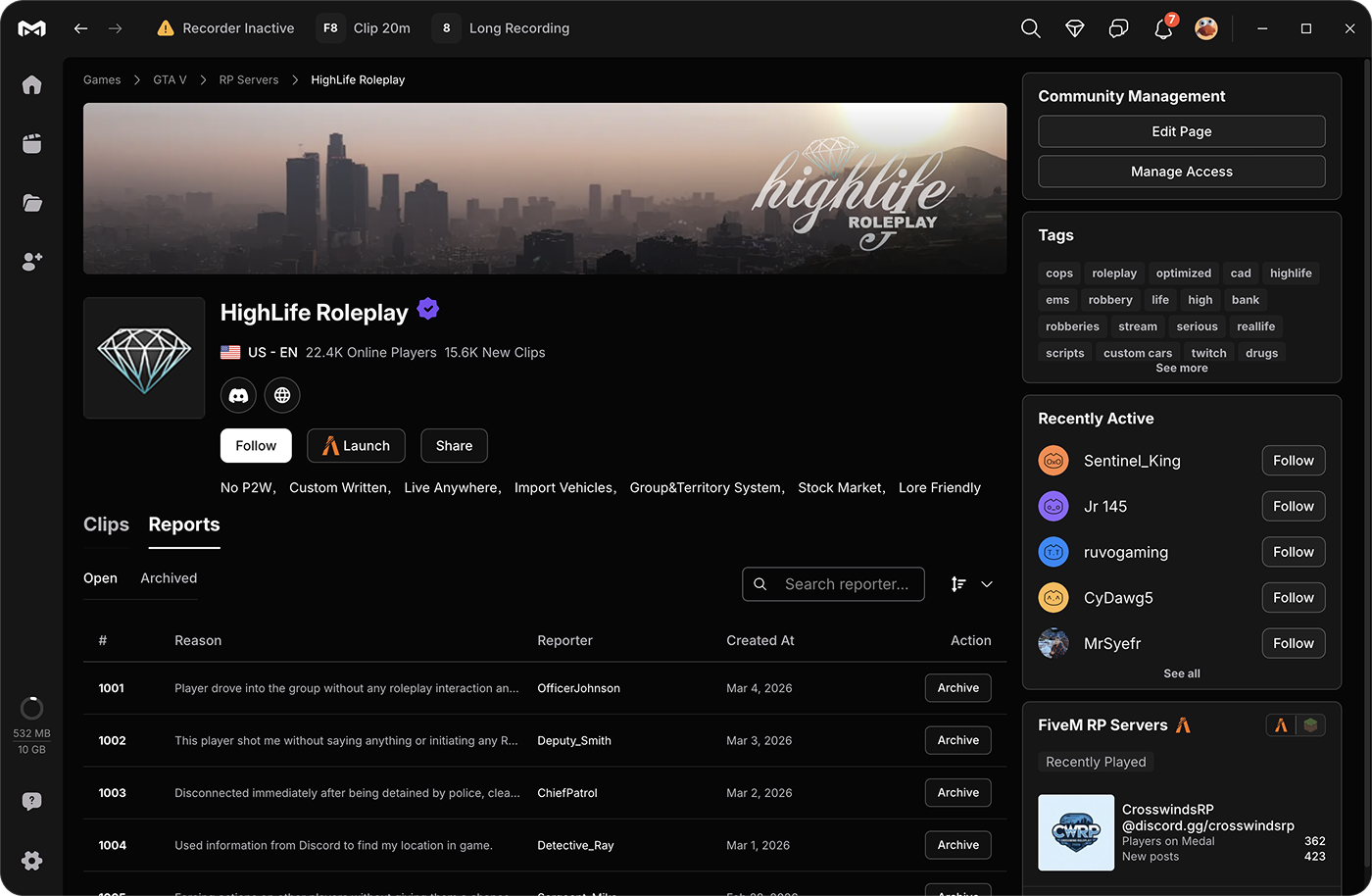Image resolution: width=1372 pixels, height=896 pixels.
Task: Select the Archived reports tab
Action: coord(169,578)
